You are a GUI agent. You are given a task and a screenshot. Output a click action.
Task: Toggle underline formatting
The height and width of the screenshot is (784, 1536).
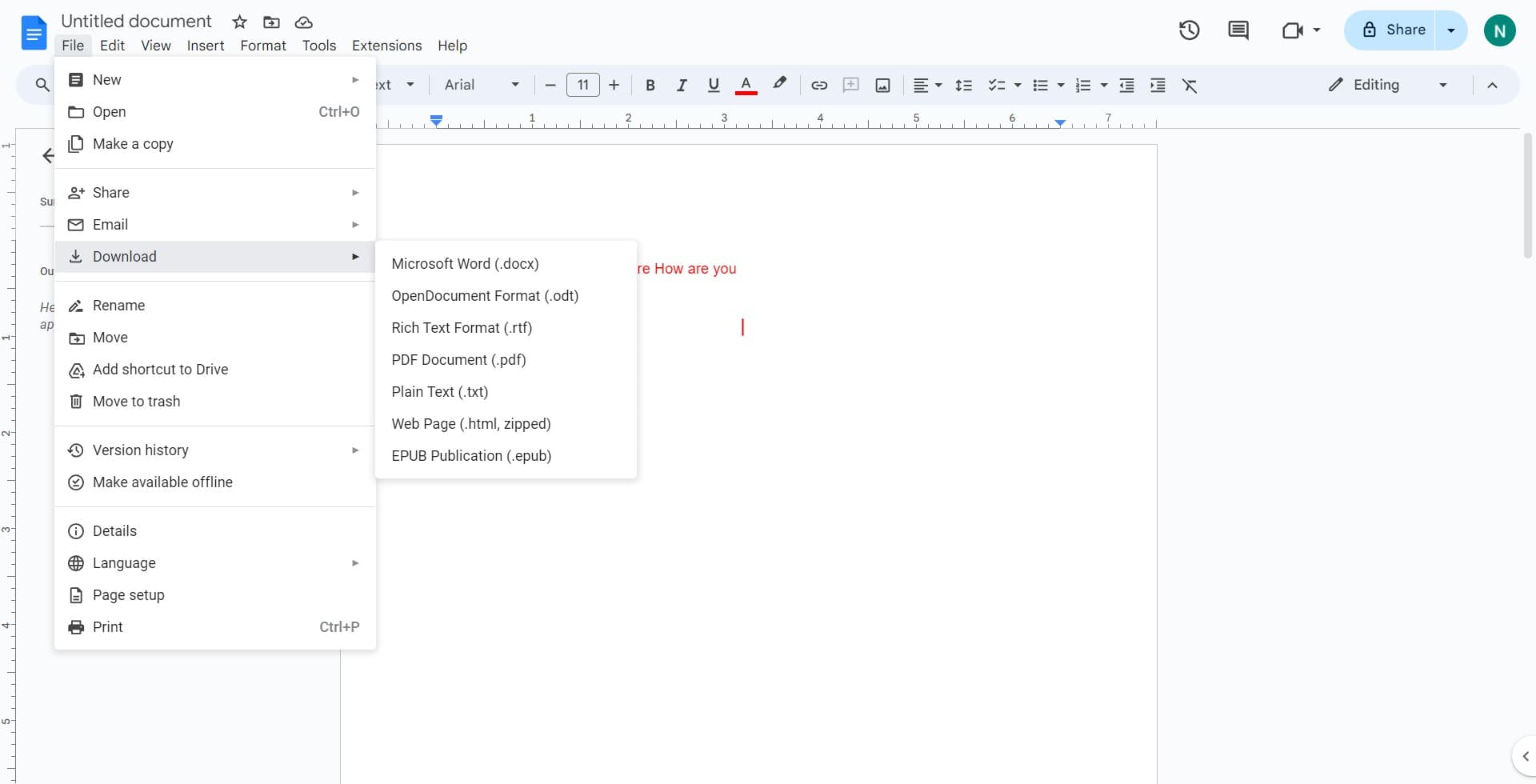[713, 85]
